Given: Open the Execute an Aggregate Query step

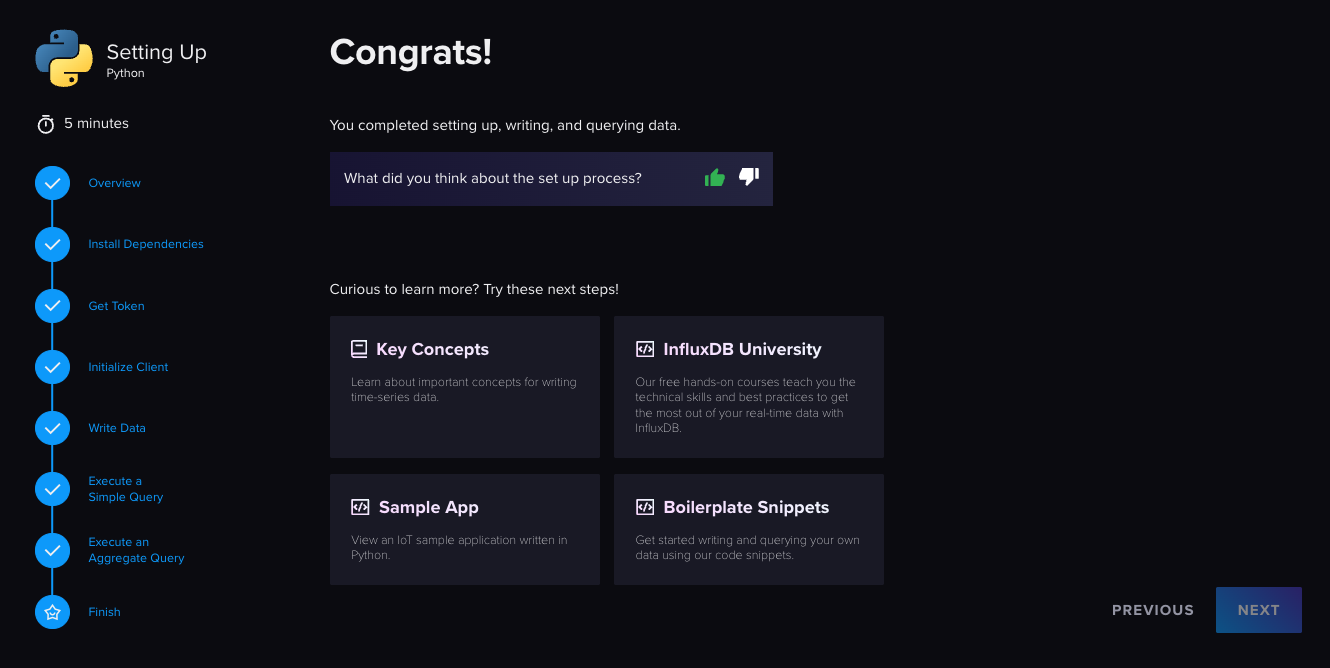Looking at the screenshot, I should point(136,549).
